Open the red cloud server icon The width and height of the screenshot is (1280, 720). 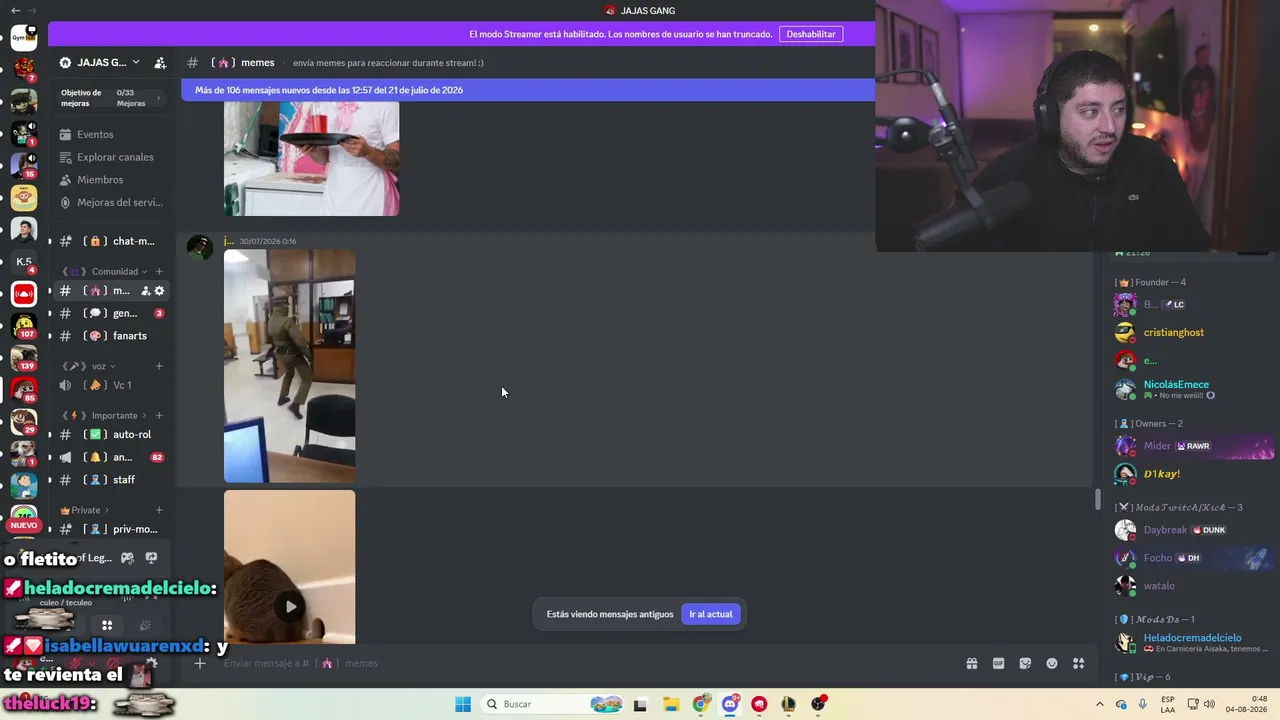24,294
